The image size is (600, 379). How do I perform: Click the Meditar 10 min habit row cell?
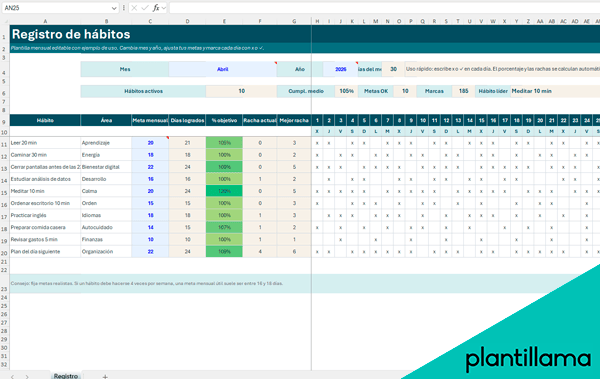pyautogui.click(x=45, y=191)
